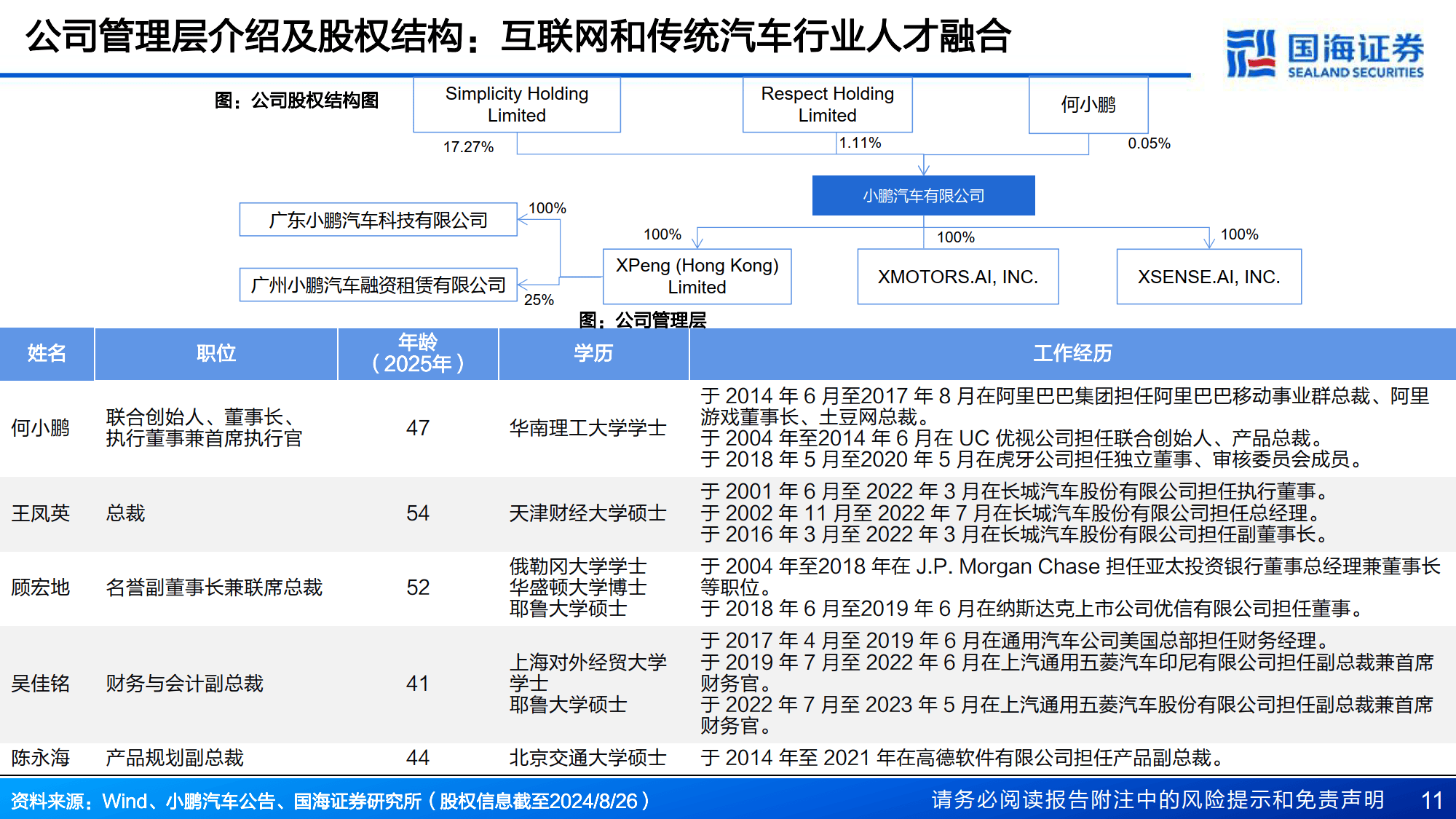1456x819 pixels.
Task: Click the XPeng (Hong Kong) Limited node
Action: [696, 277]
